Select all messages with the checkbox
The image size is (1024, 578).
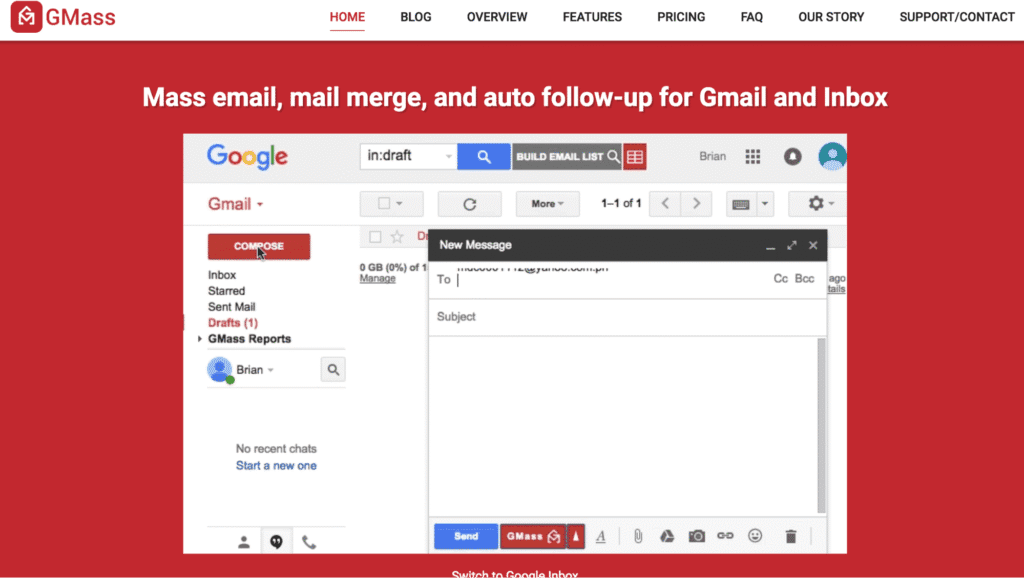[x=385, y=204]
